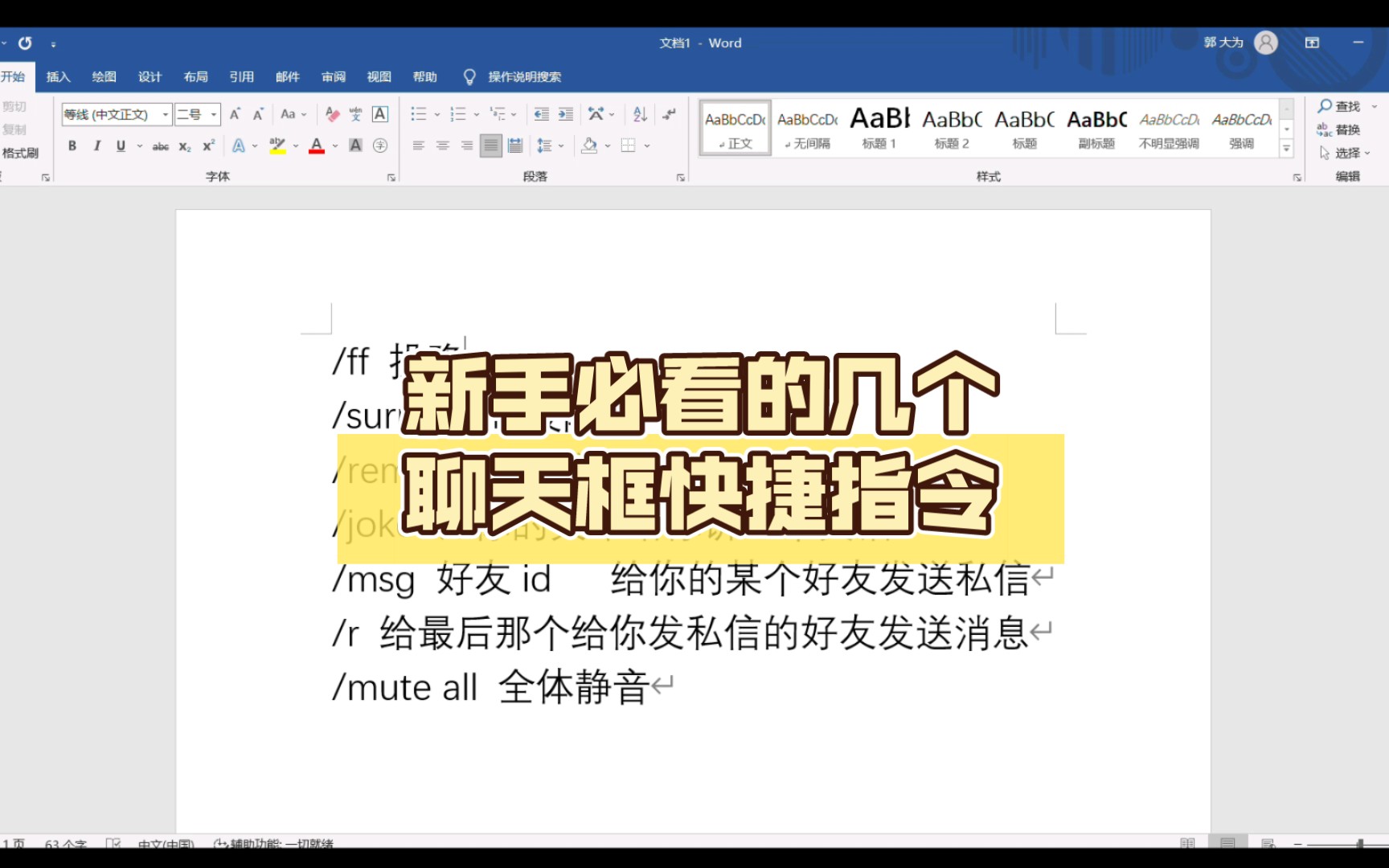Expand the Styles gallery More arrow
Image resolution: width=1389 pixels, height=868 pixels.
[x=1286, y=148]
